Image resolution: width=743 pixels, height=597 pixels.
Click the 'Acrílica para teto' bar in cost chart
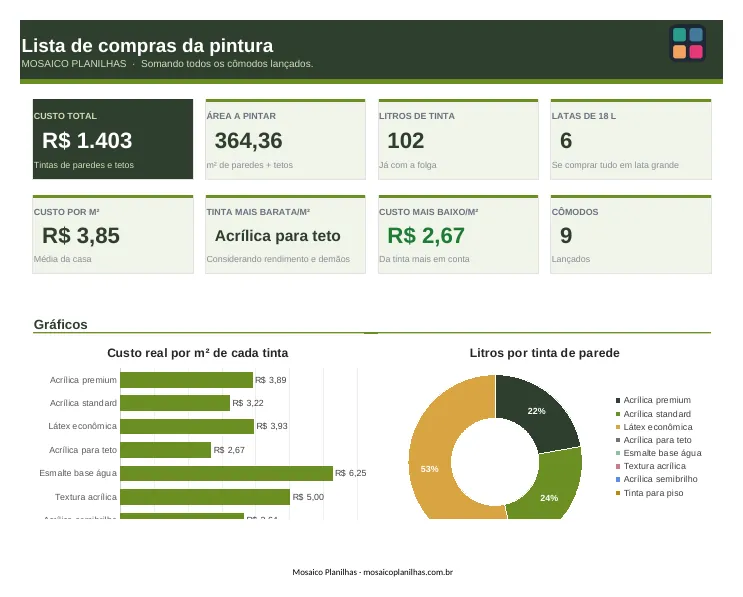tap(166, 450)
